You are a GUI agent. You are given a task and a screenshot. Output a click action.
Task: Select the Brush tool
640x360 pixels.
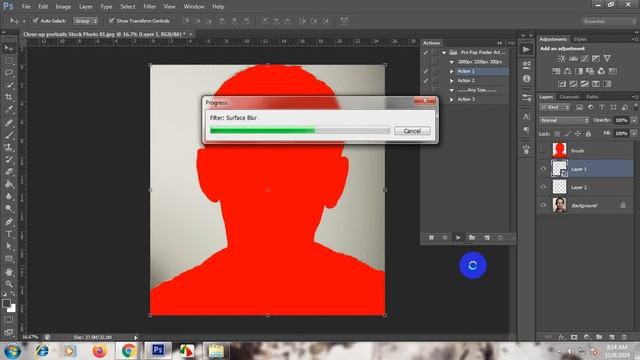pyautogui.click(x=9, y=135)
